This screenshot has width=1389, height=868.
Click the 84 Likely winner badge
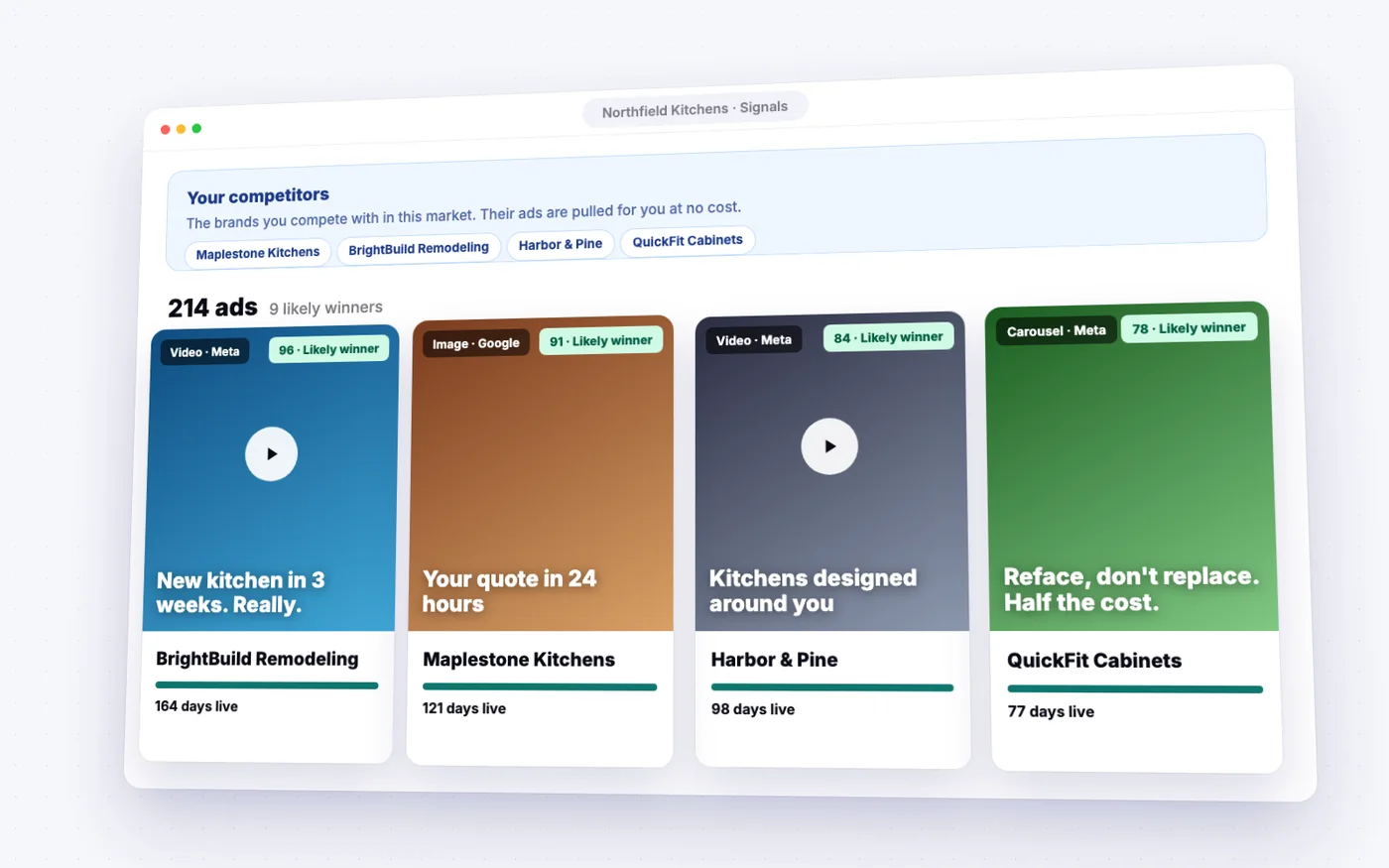click(888, 337)
